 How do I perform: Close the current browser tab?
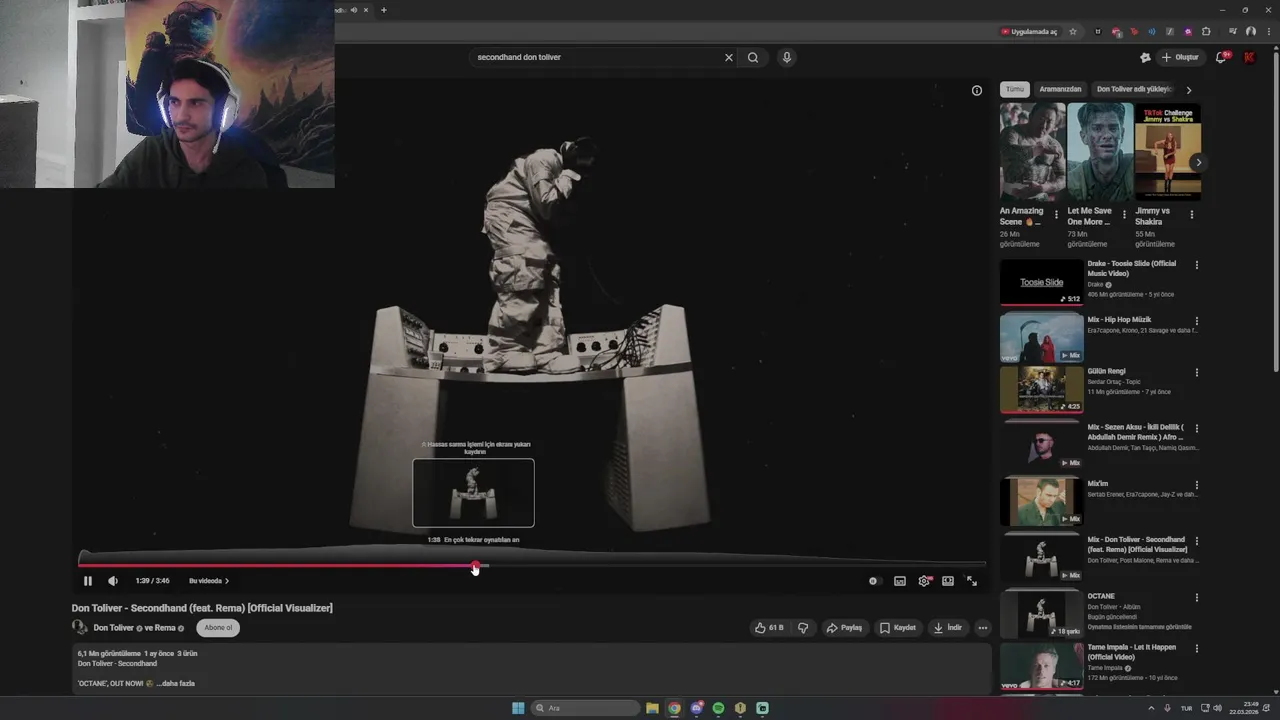pos(366,10)
